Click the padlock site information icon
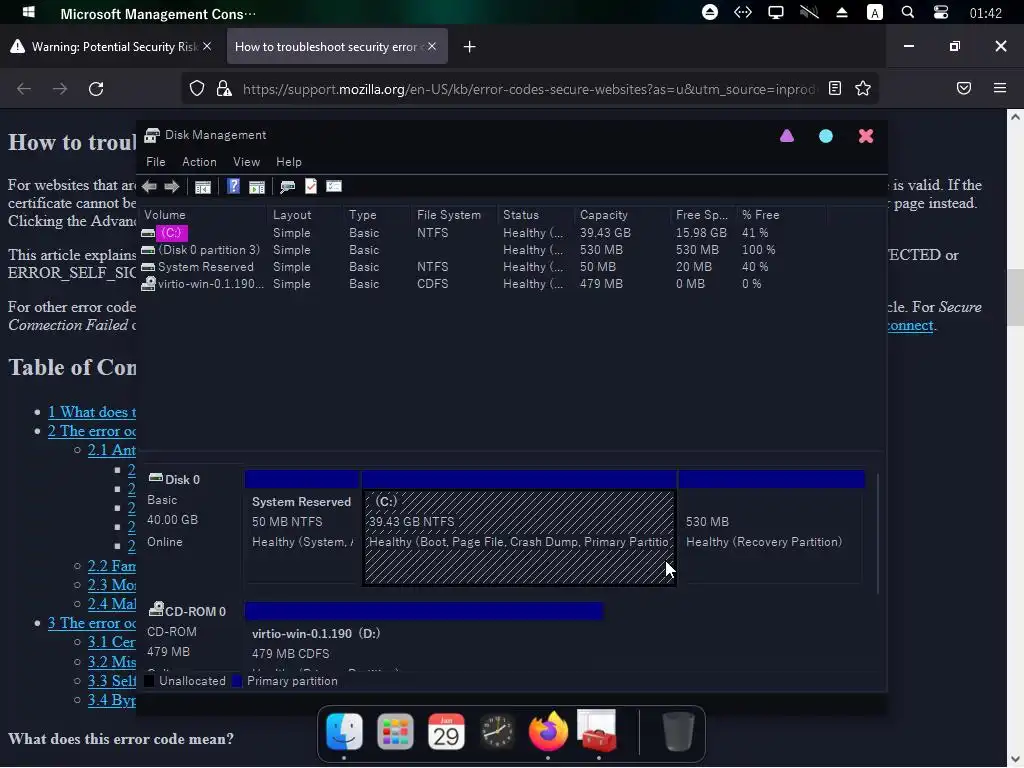Viewport: 1024px width, 768px height. click(x=224, y=89)
